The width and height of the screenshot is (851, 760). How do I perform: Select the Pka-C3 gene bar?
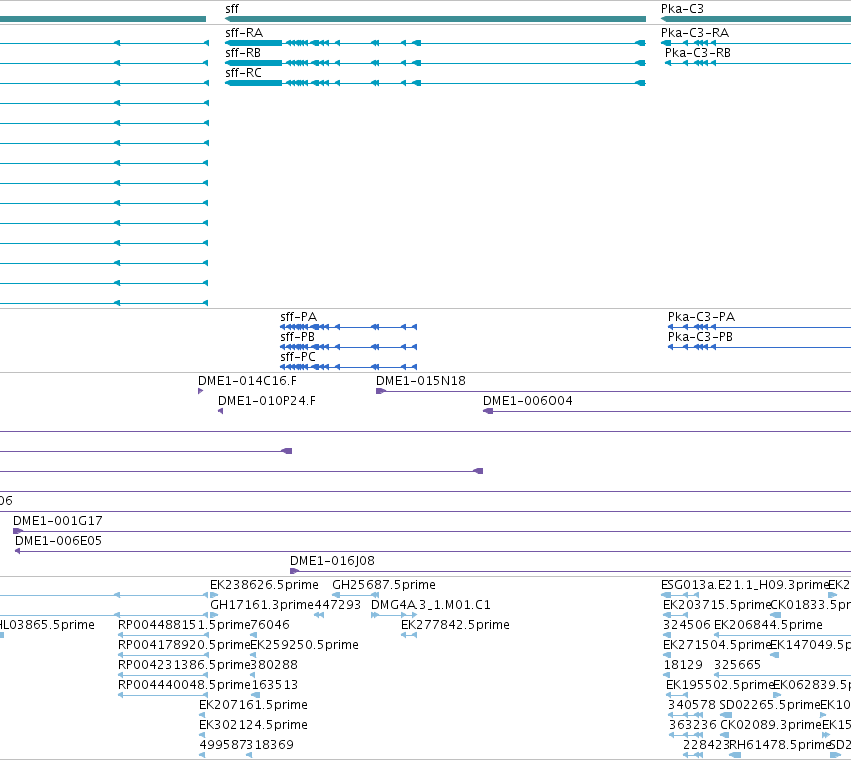click(755, 19)
